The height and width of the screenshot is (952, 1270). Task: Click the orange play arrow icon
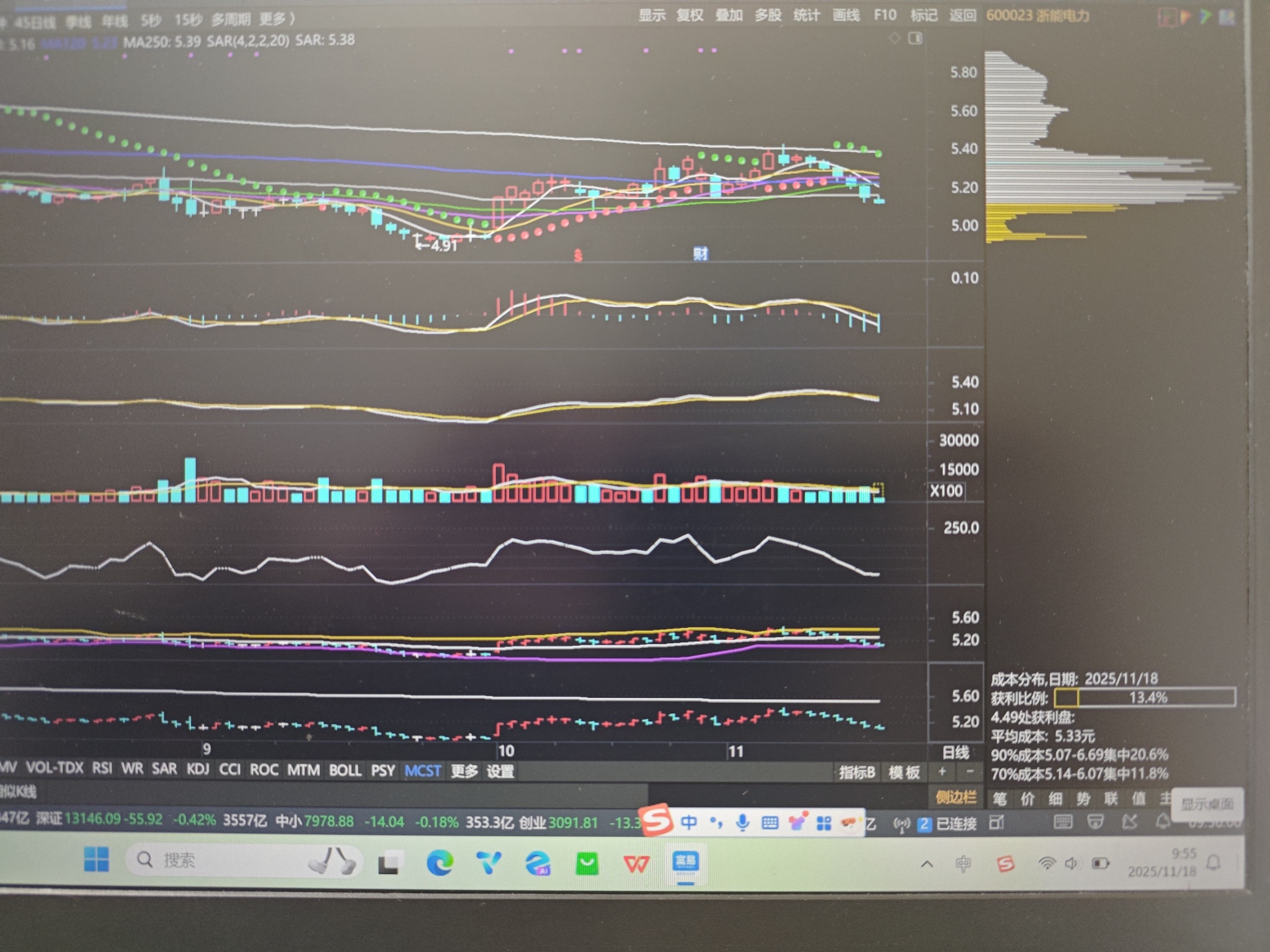click(1186, 17)
